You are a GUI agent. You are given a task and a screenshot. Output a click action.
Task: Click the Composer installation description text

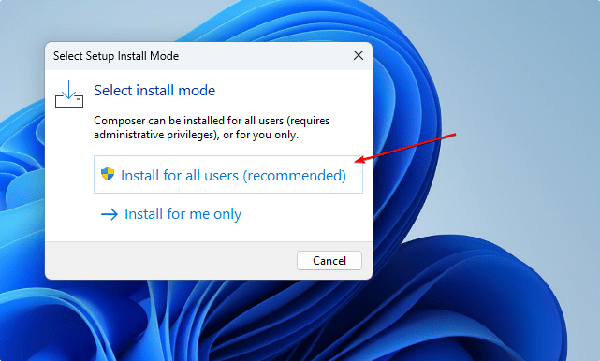pyautogui.click(x=212, y=127)
